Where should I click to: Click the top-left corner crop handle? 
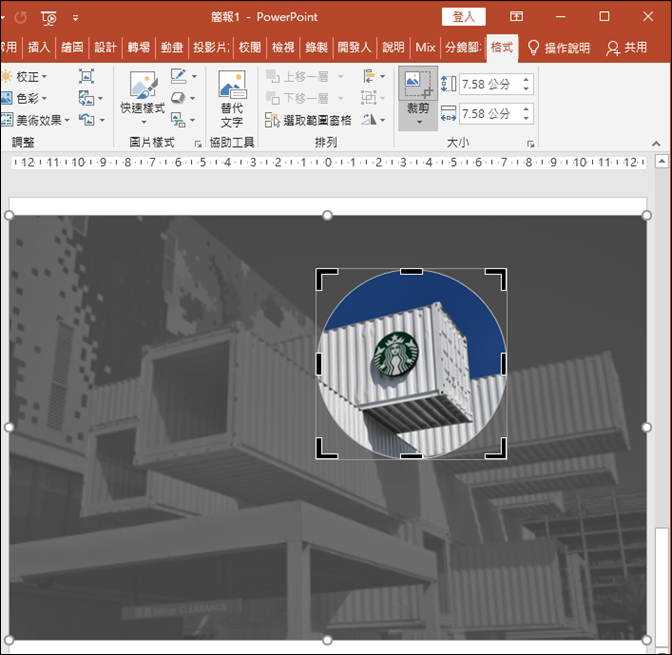(x=326, y=279)
